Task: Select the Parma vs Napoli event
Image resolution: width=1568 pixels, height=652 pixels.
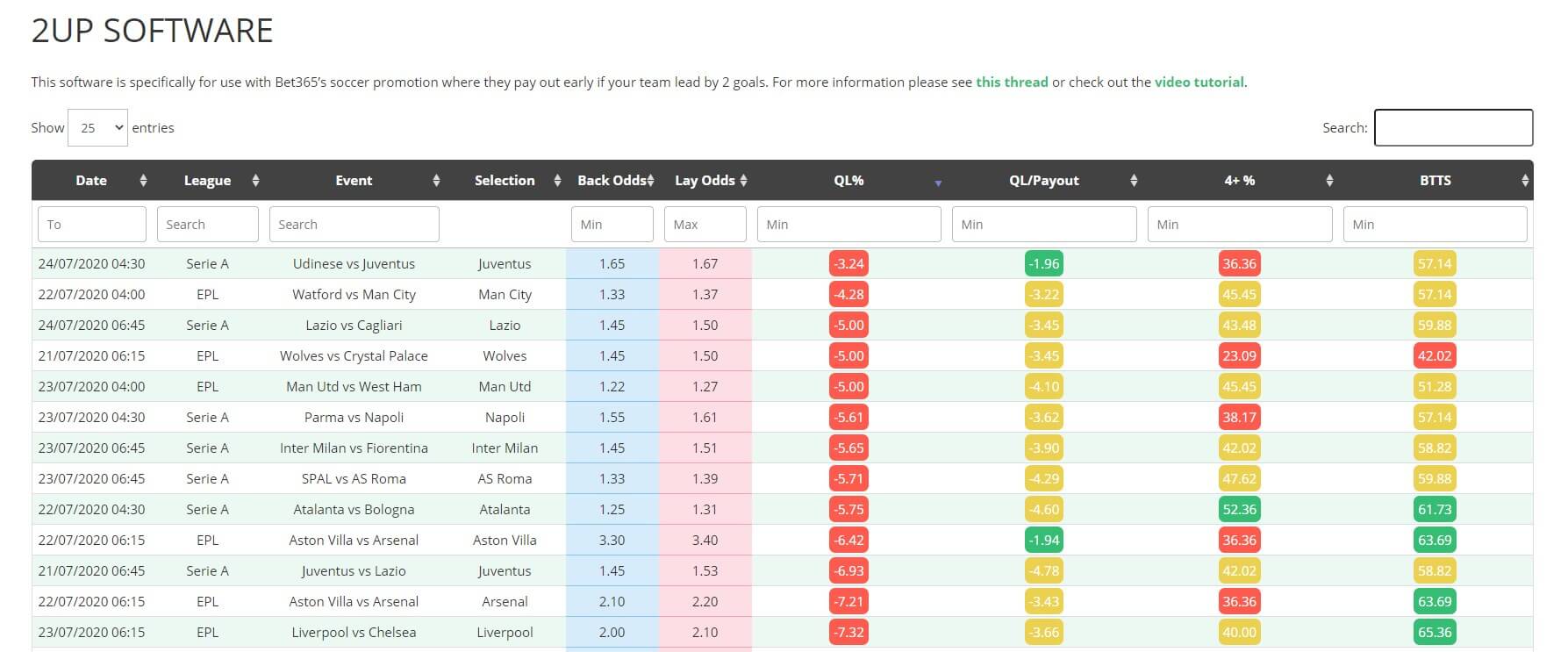Action: (x=354, y=418)
